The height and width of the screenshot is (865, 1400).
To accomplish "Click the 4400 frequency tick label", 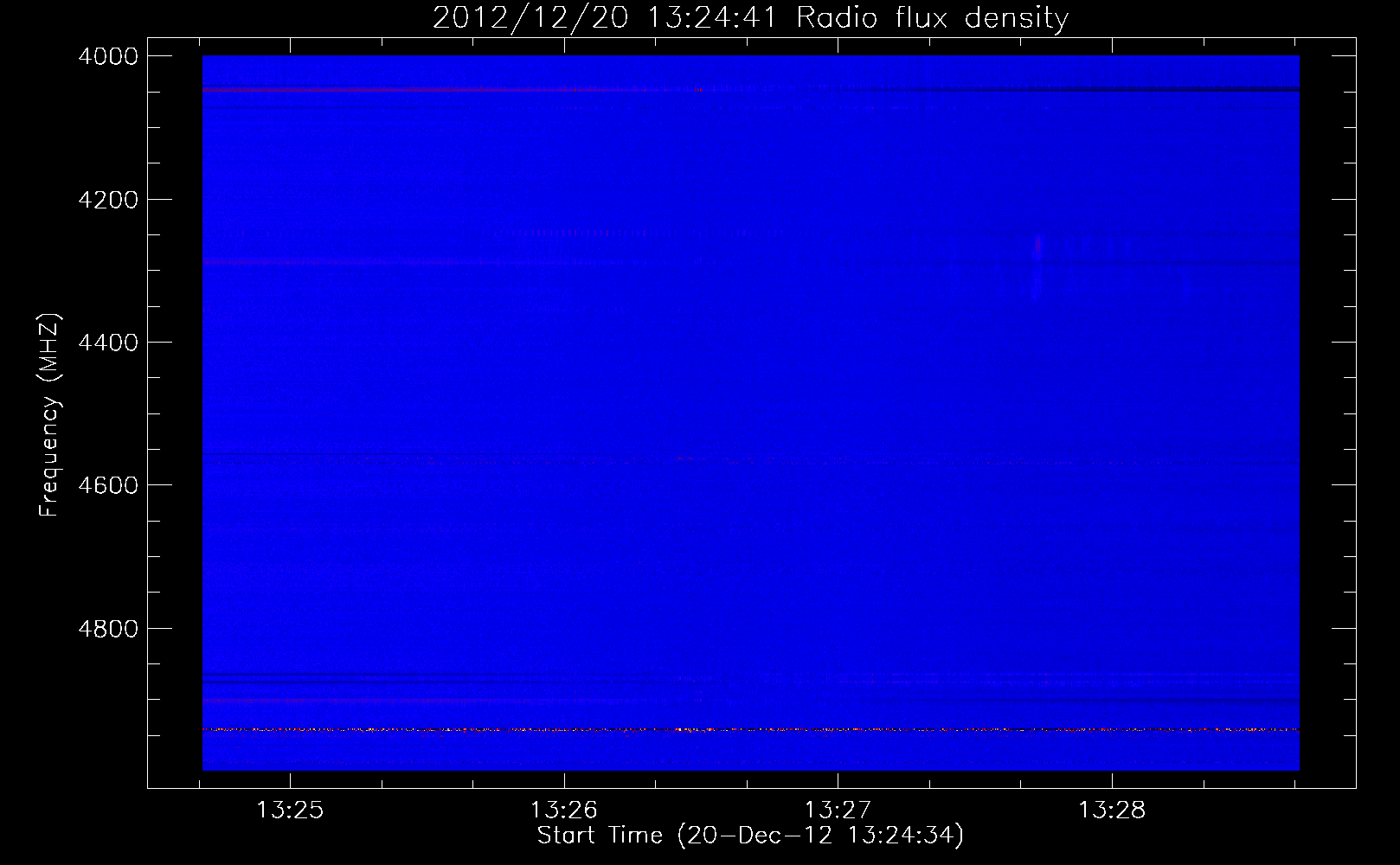I will tap(108, 343).
